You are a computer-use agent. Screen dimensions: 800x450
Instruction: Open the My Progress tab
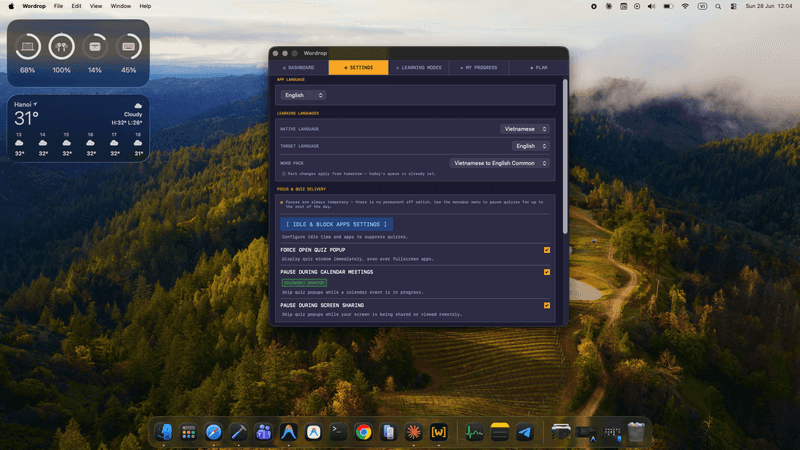pyautogui.click(x=479, y=67)
